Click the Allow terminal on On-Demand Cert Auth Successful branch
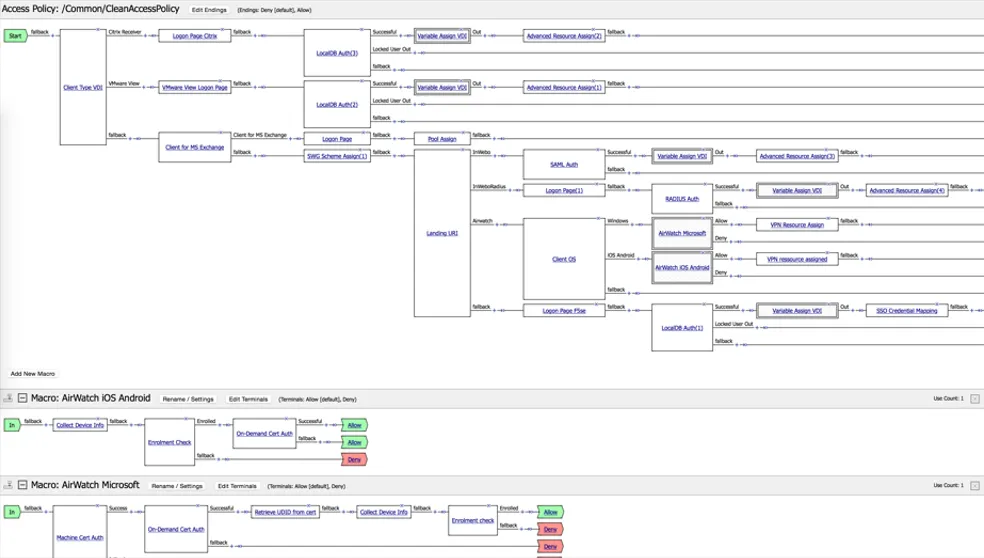 (355, 425)
